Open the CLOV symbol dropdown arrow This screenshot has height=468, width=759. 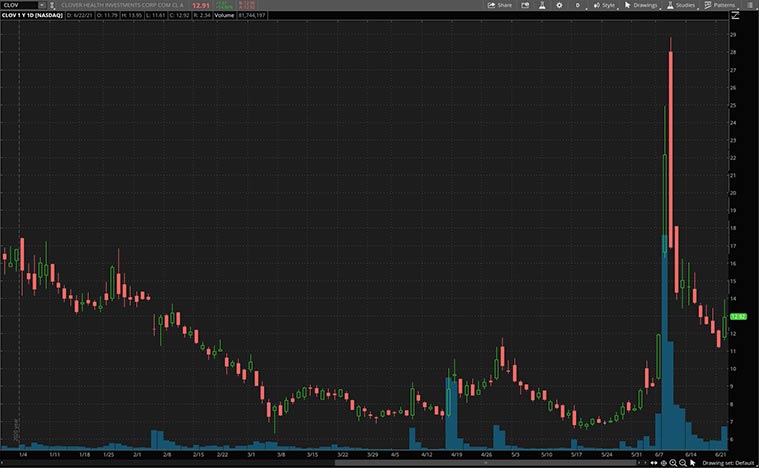pos(41,5)
